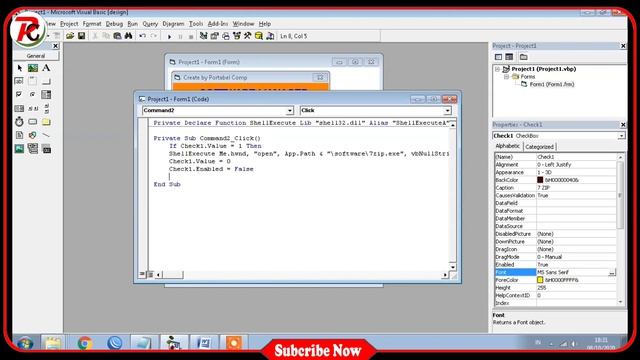This screenshot has height=360, width=640.
Task: Click the BackColor property color swatch
Action: point(540,180)
